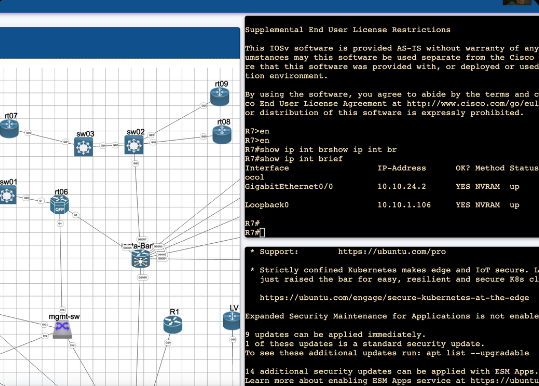
Task: Select the mgmt-sw switch icon
Action: point(63,330)
